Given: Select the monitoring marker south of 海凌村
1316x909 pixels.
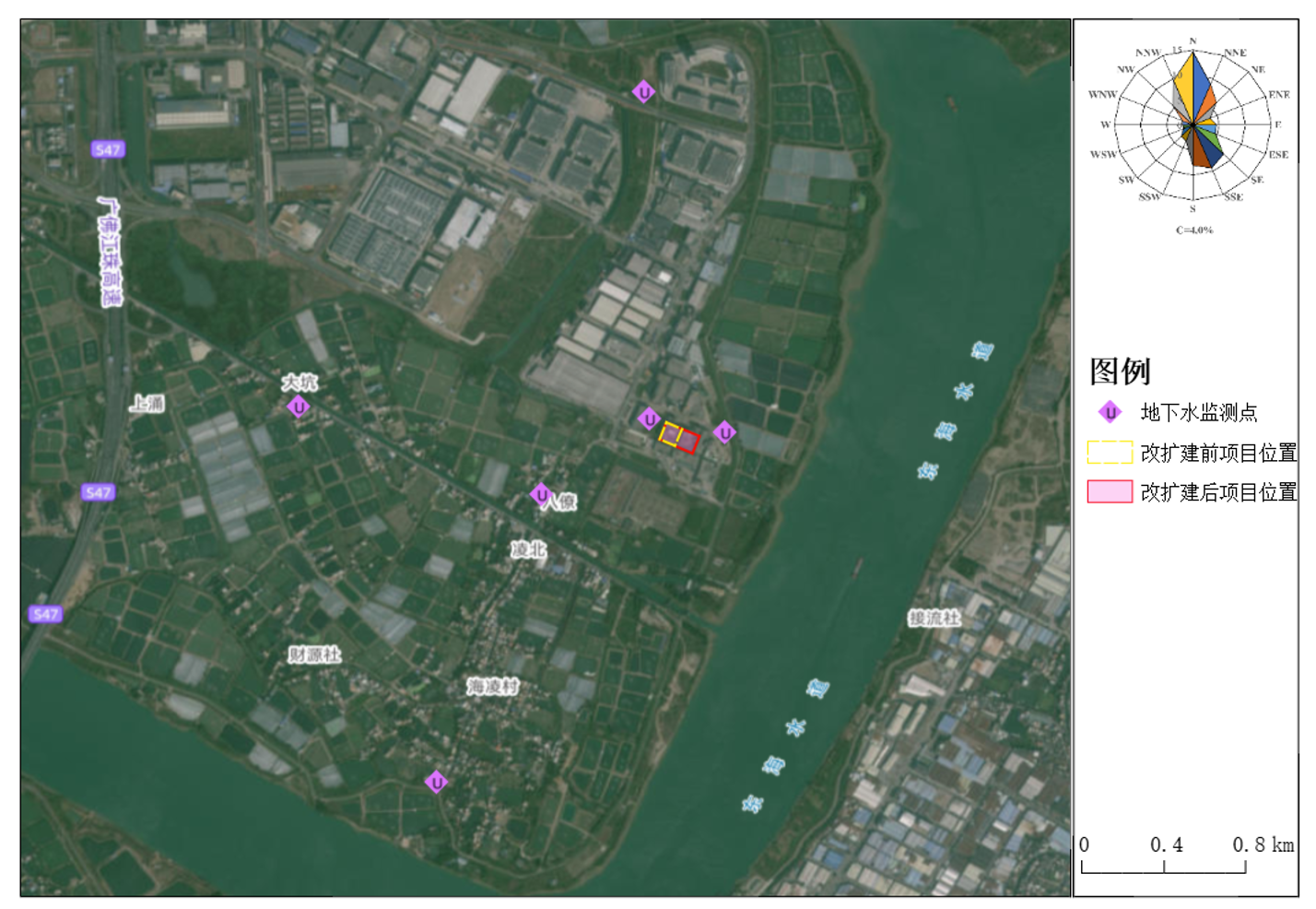Looking at the screenshot, I should [x=436, y=782].
